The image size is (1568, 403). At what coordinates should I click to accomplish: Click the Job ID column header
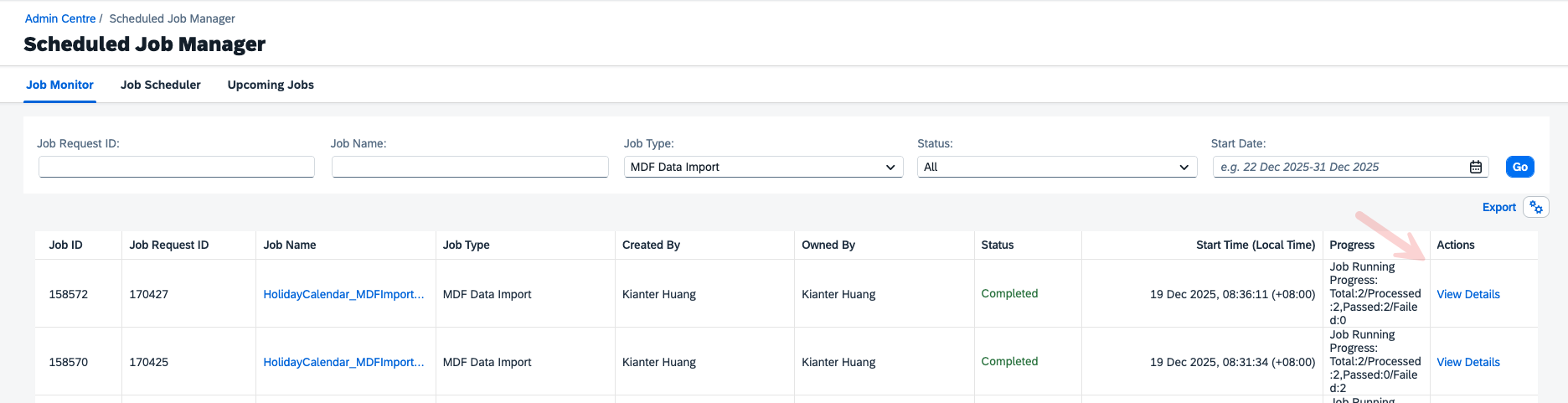pyautogui.click(x=65, y=245)
